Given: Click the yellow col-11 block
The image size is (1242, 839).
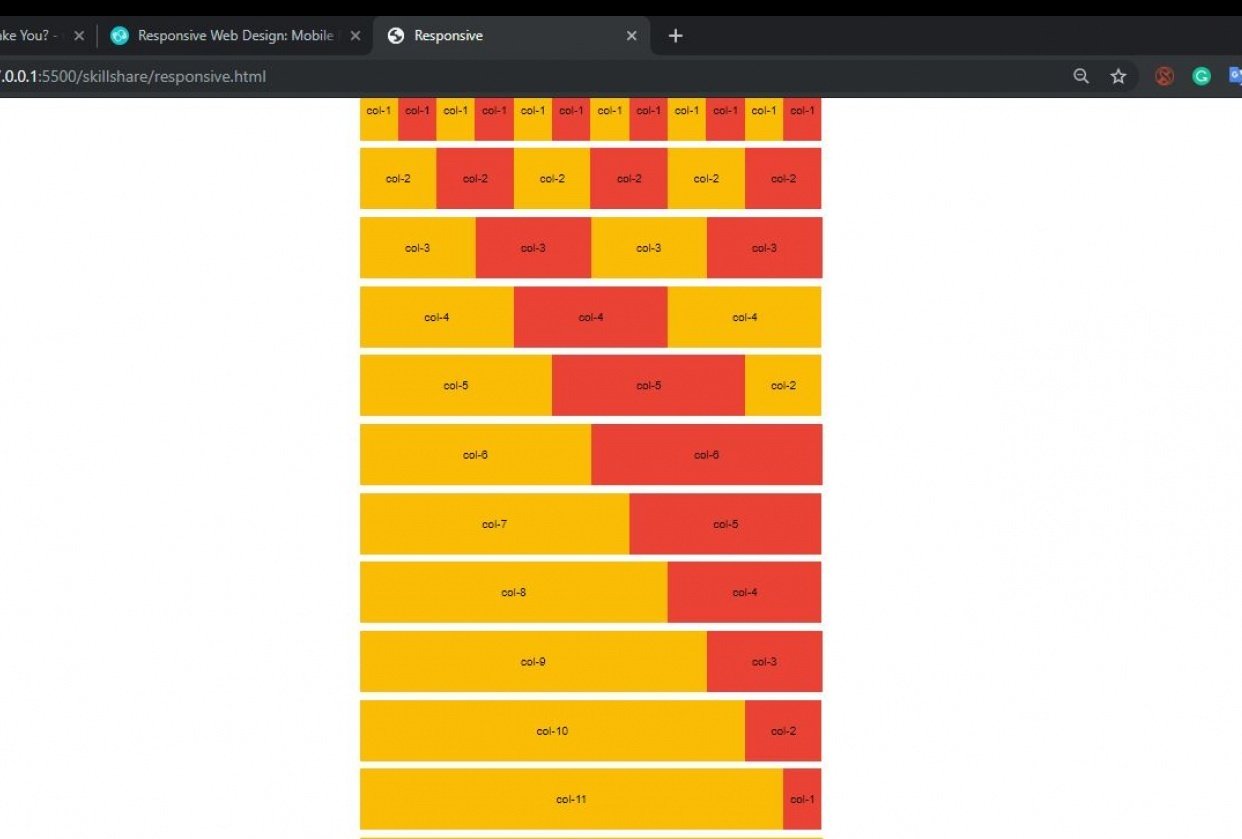Looking at the screenshot, I should [571, 799].
